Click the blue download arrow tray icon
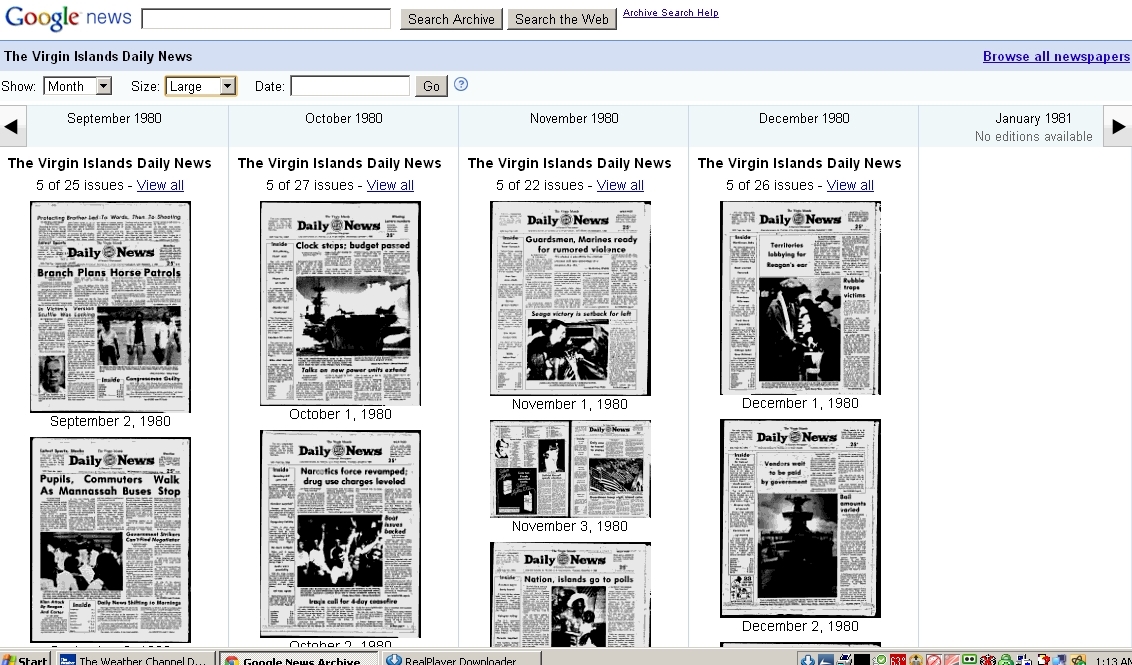 [x=807, y=659]
